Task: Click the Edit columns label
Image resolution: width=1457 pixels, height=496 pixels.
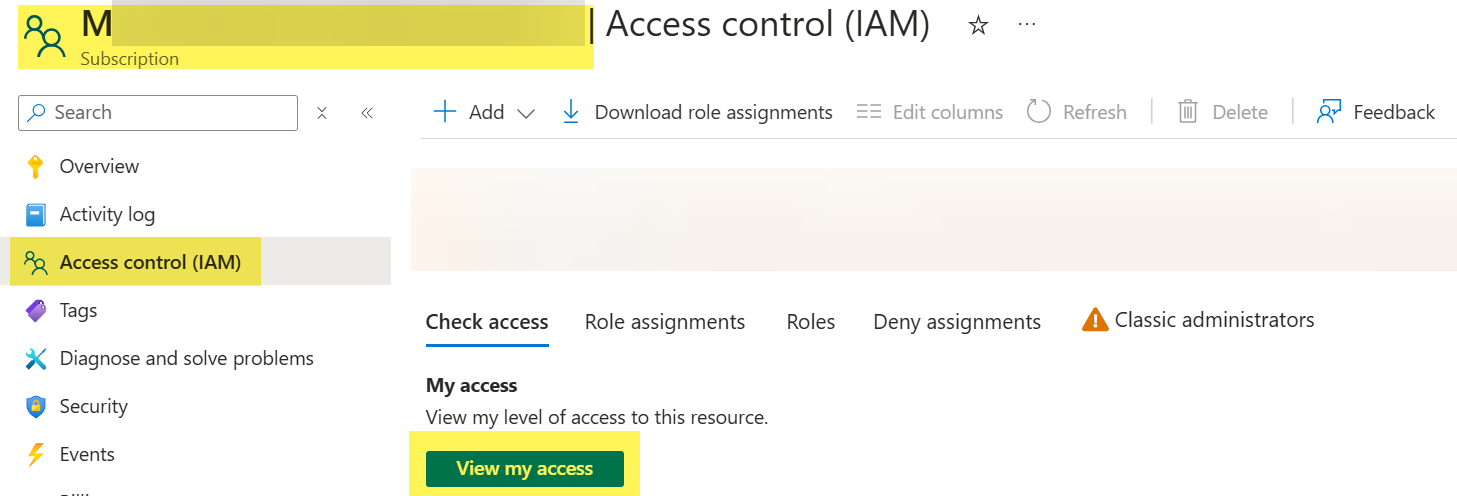Action: 948,112
